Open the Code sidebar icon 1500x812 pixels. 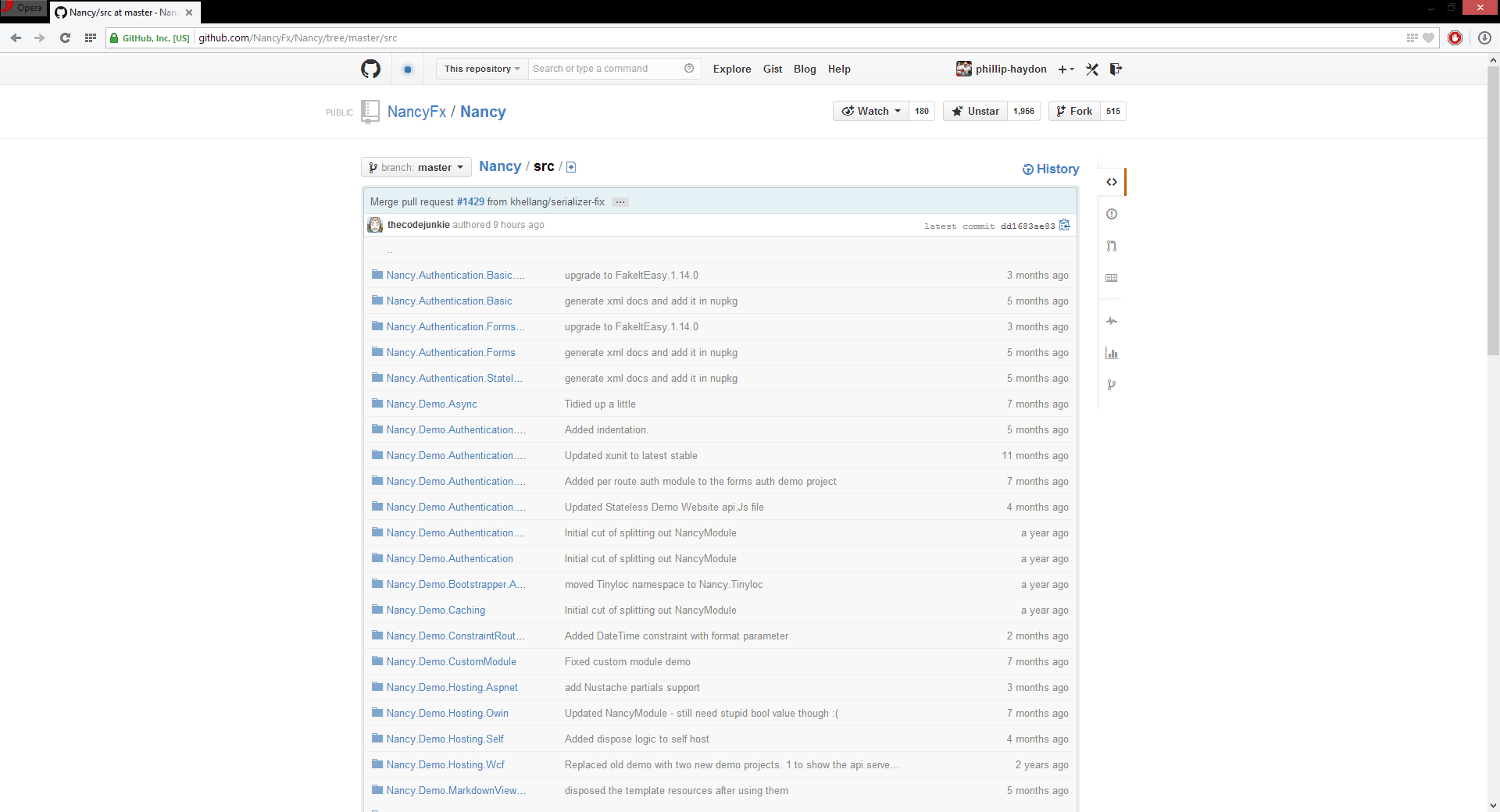point(1111,182)
